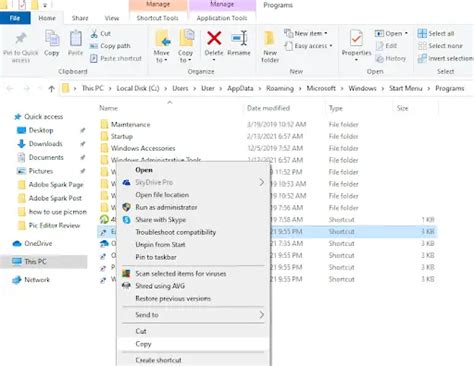
Task: Expand the Send to submenu
Action: click(x=193, y=315)
